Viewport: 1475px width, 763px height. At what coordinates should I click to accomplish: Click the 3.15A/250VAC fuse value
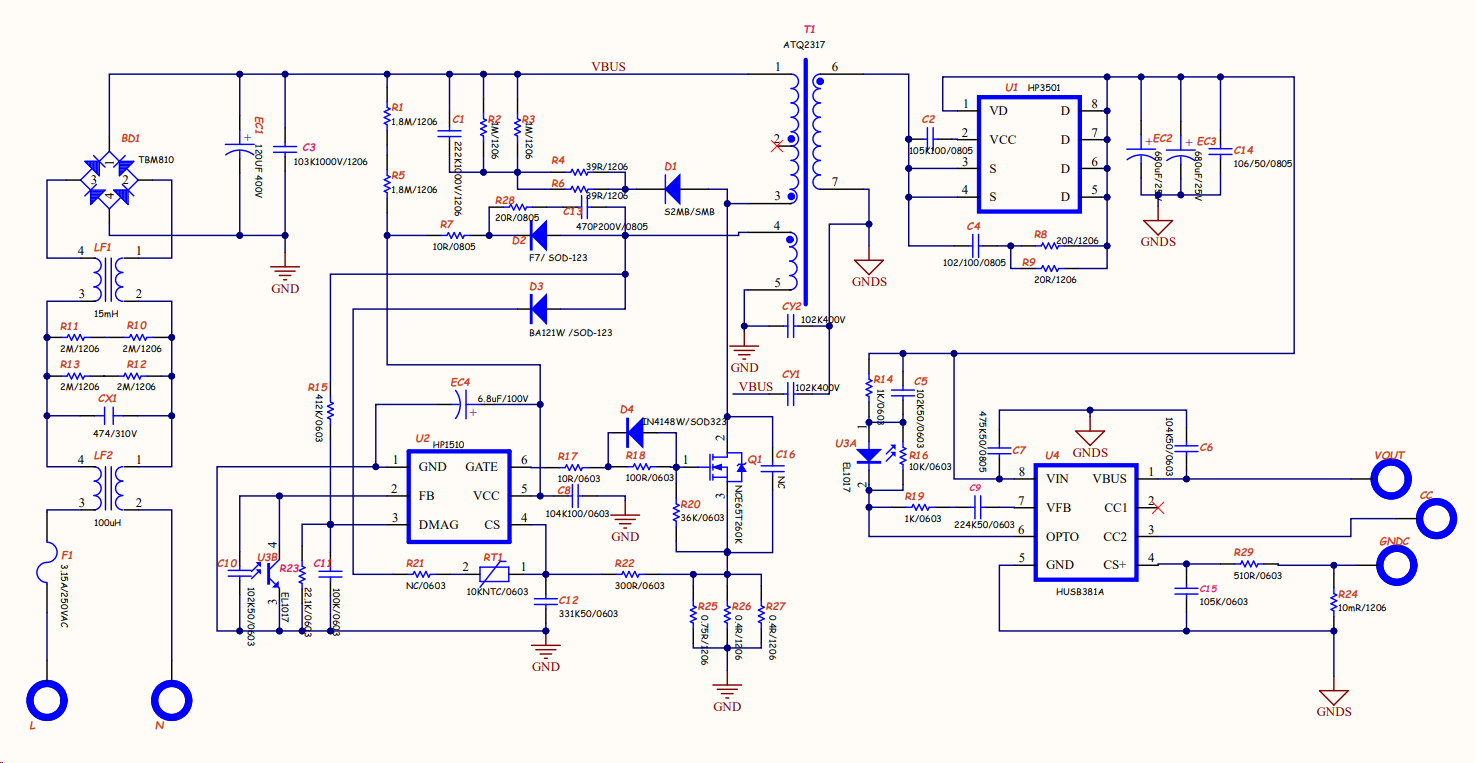(63, 597)
